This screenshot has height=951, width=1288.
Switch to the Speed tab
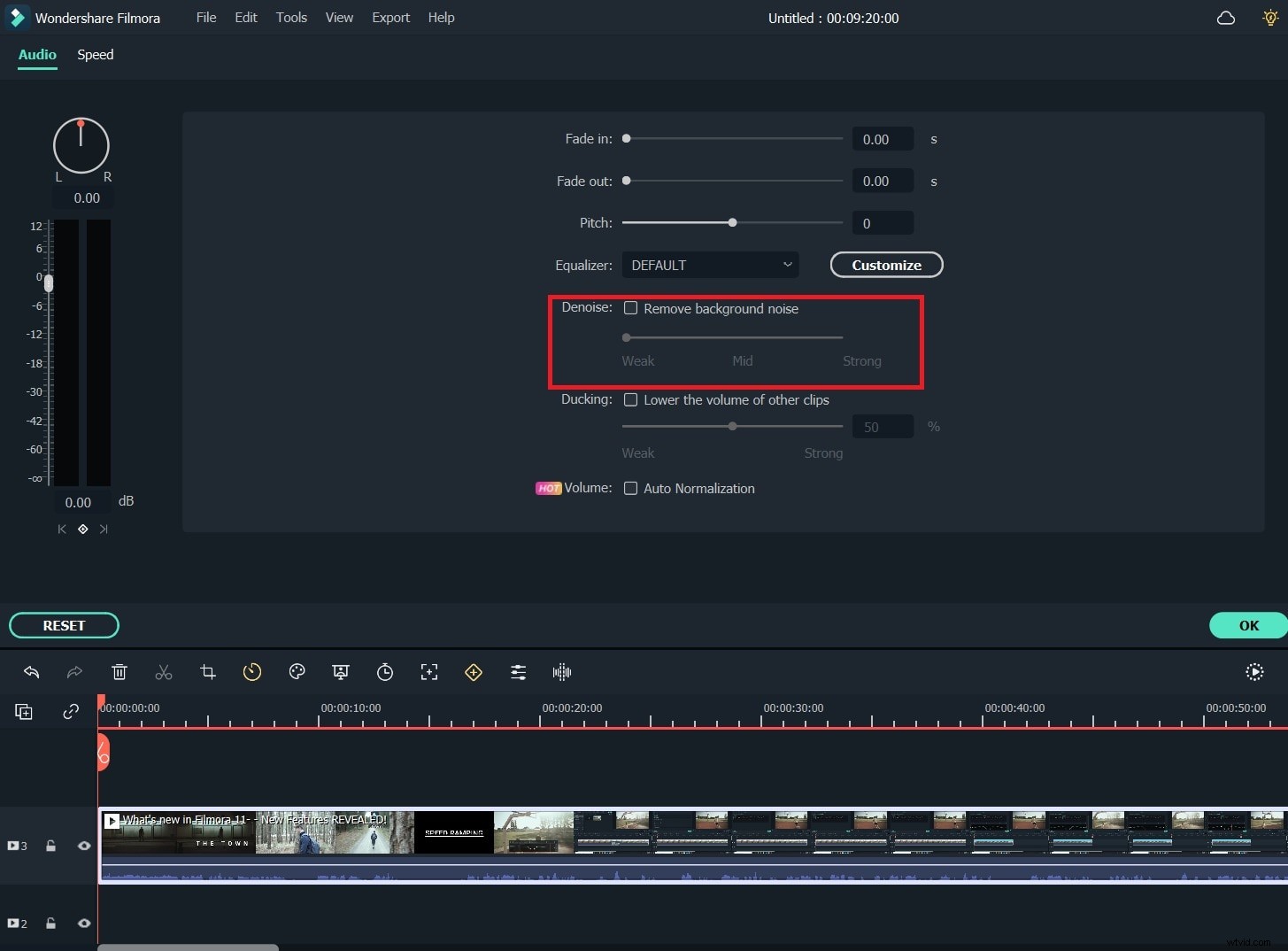(95, 55)
